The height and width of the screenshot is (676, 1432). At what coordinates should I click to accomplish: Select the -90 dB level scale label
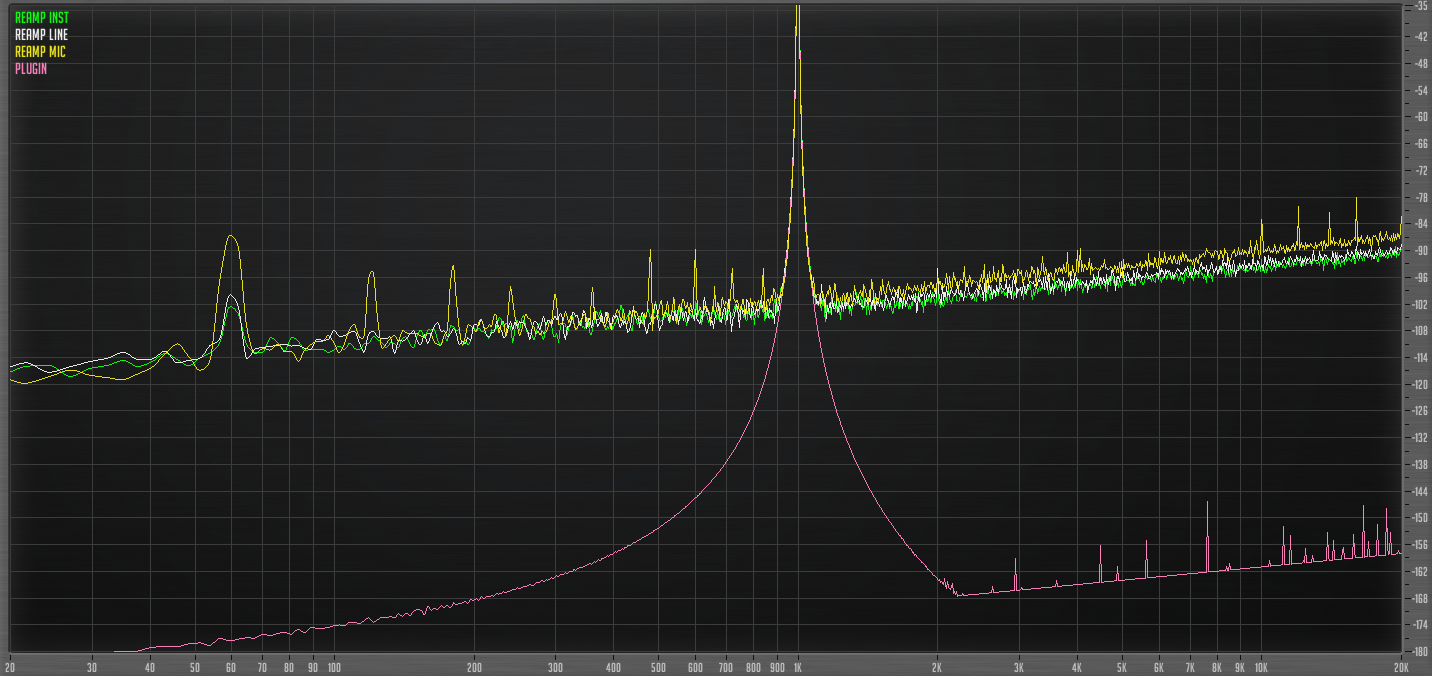pyautogui.click(x=1417, y=251)
